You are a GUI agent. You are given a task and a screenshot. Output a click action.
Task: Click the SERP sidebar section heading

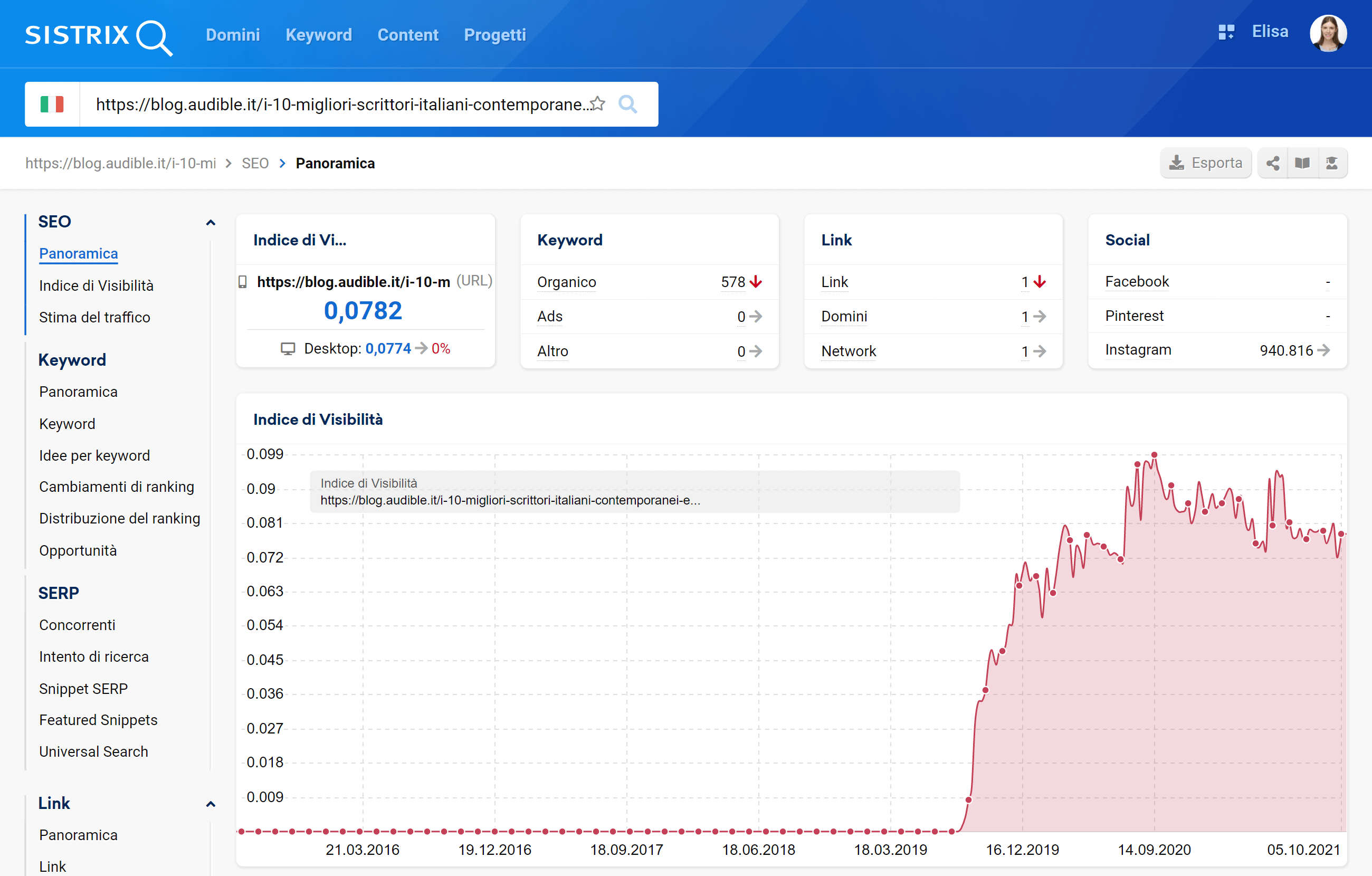point(59,593)
